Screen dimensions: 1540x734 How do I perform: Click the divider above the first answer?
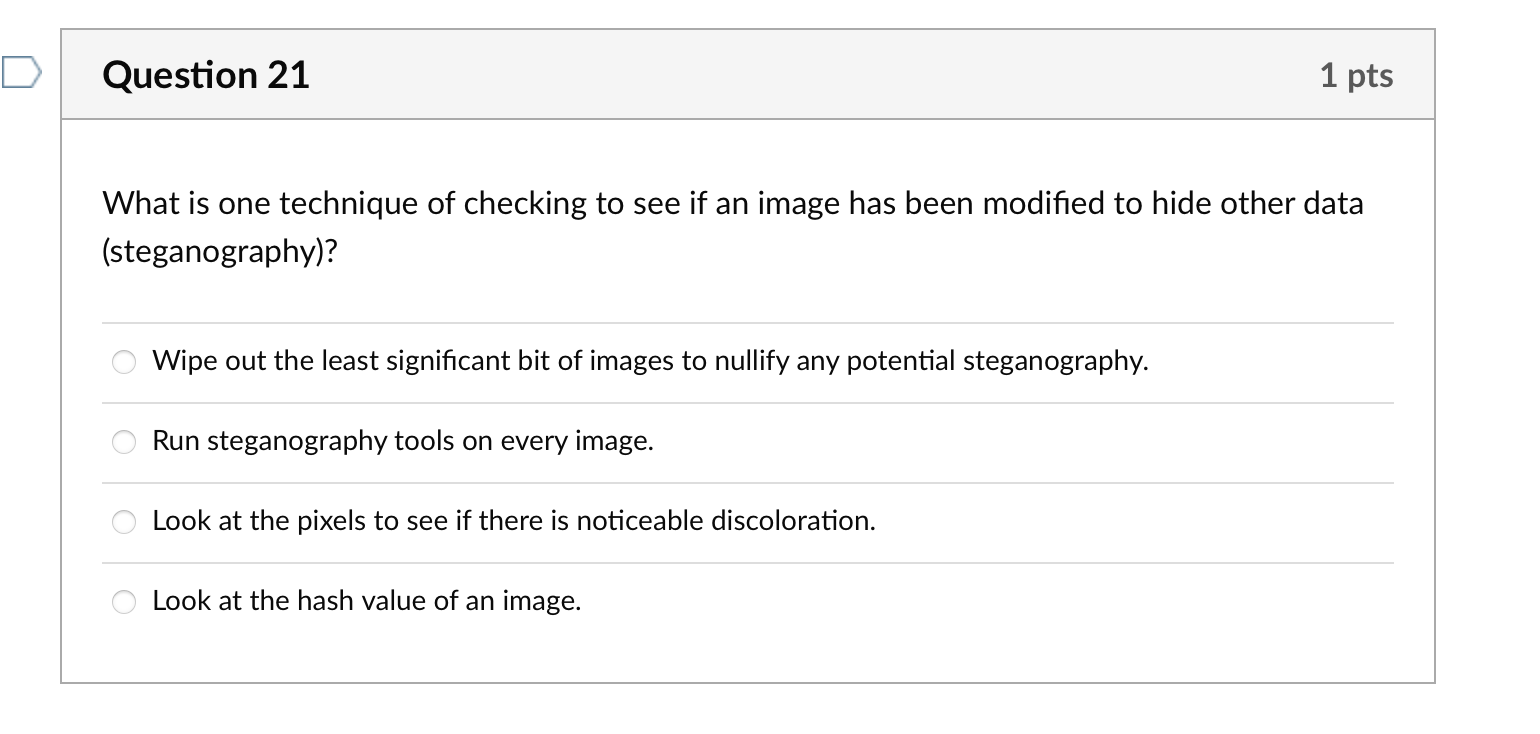pyautogui.click(x=748, y=322)
